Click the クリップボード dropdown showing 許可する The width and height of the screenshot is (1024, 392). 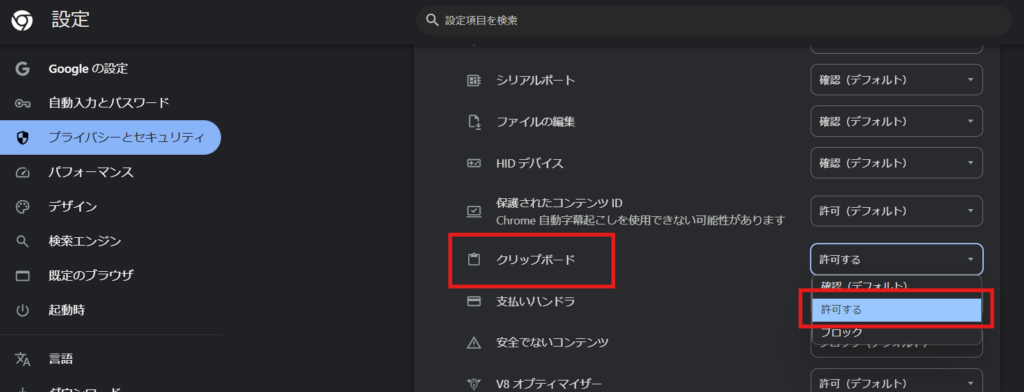point(897,259)
